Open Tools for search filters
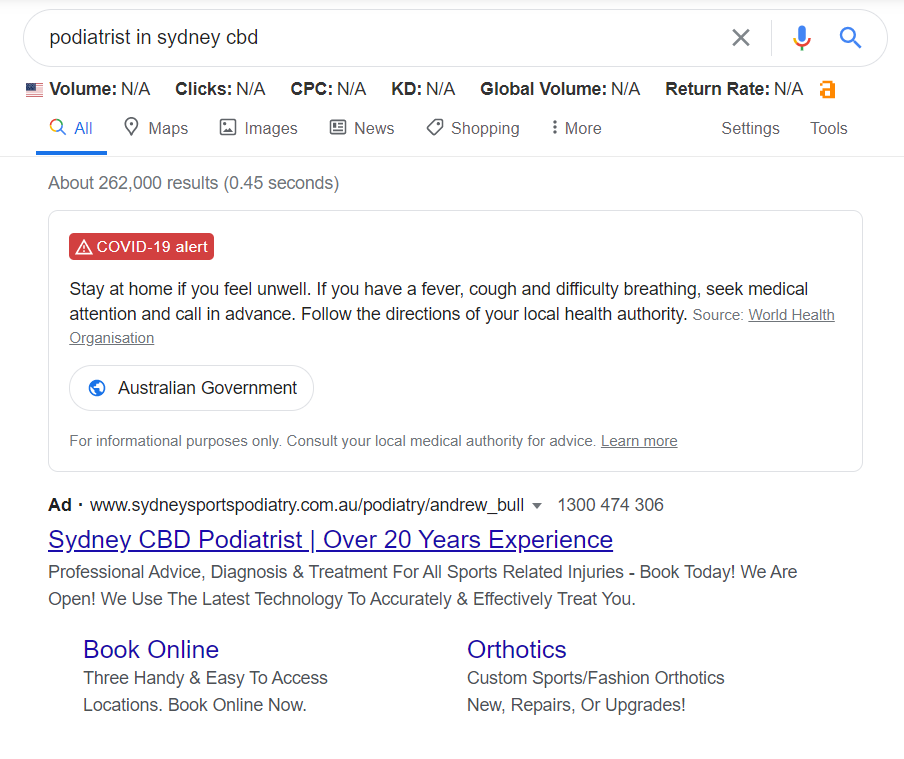904x759 pixels. pos(828,128)
